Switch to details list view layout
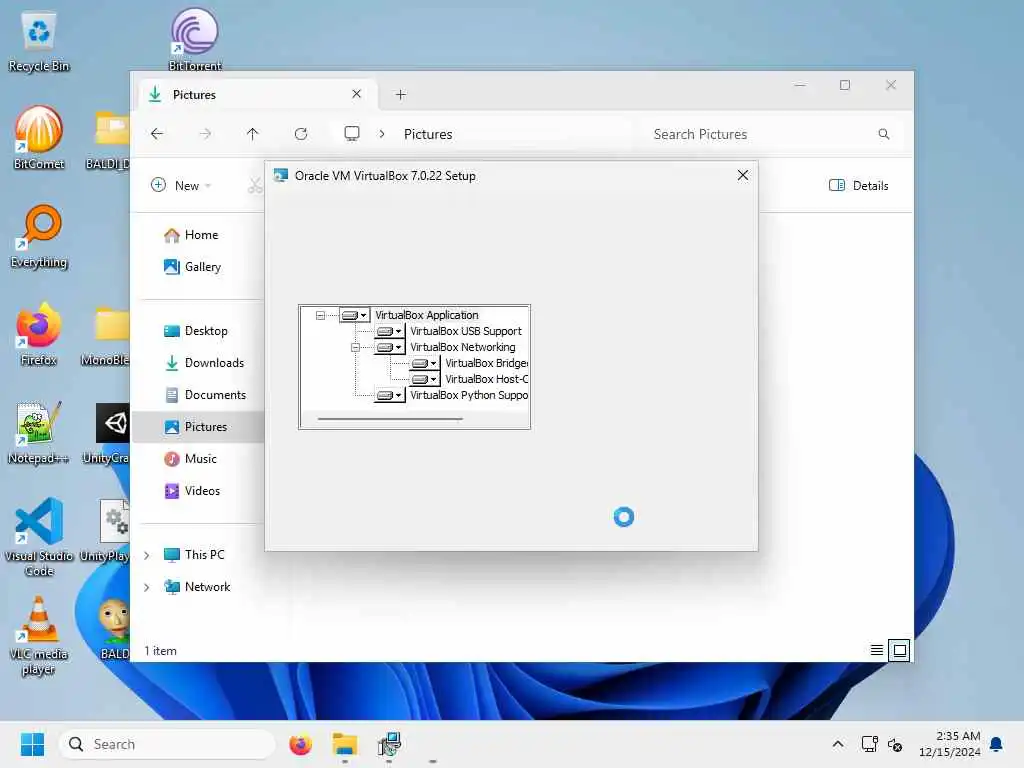This screenshot has width=1024, height=768. coord(876,650)
